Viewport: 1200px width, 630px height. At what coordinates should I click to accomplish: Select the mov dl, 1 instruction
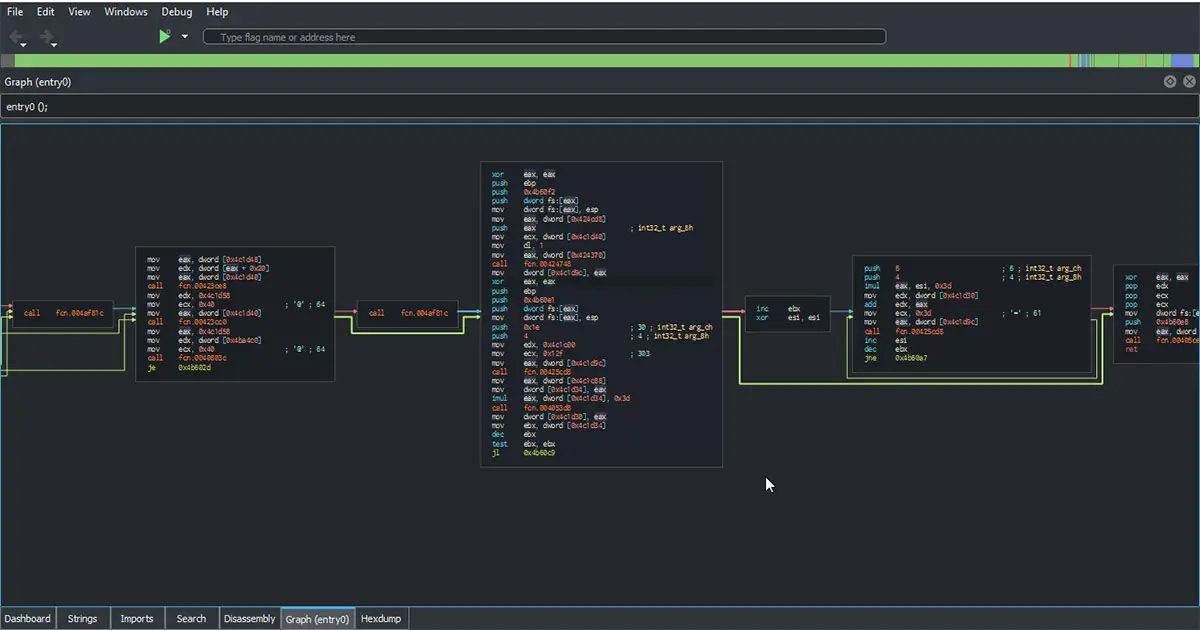coord(515,245)
